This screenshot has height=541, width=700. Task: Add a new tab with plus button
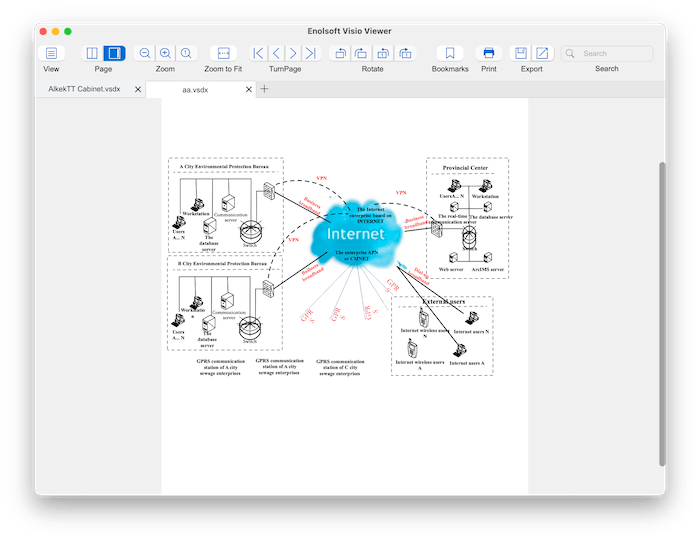[x=265, y=89]
